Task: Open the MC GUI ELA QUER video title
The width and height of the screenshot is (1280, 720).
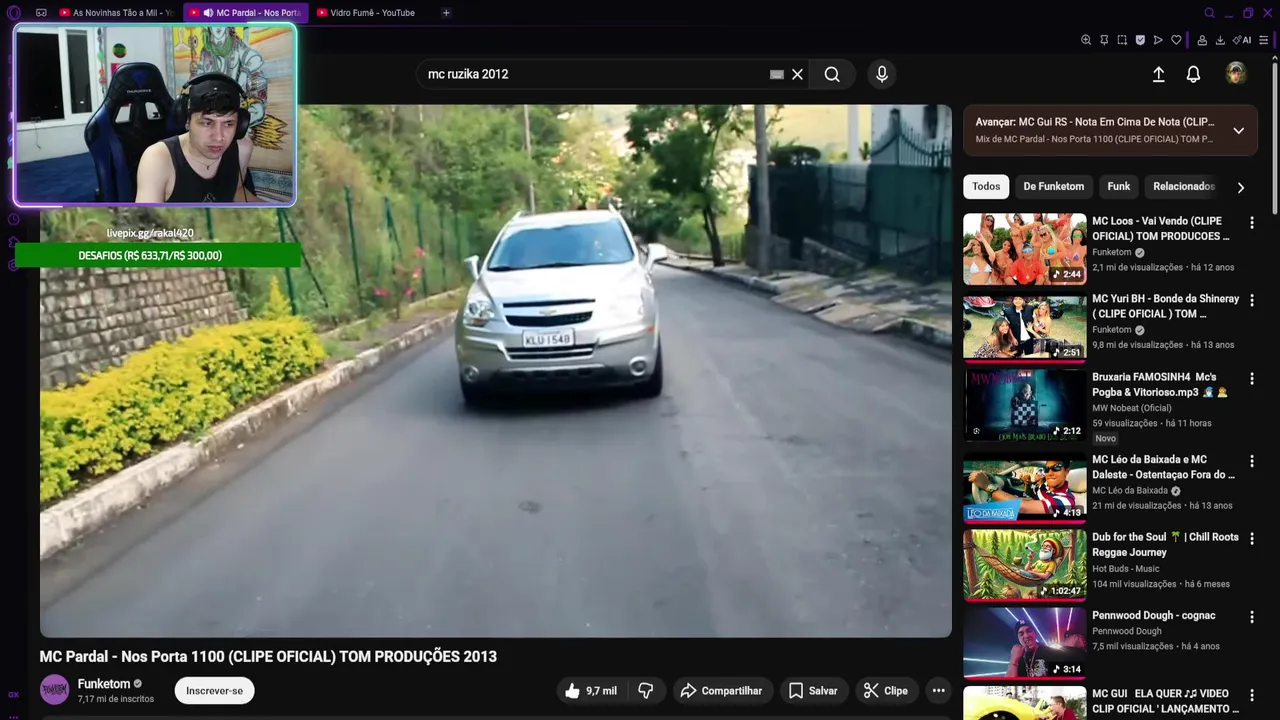Action: 1165,701
